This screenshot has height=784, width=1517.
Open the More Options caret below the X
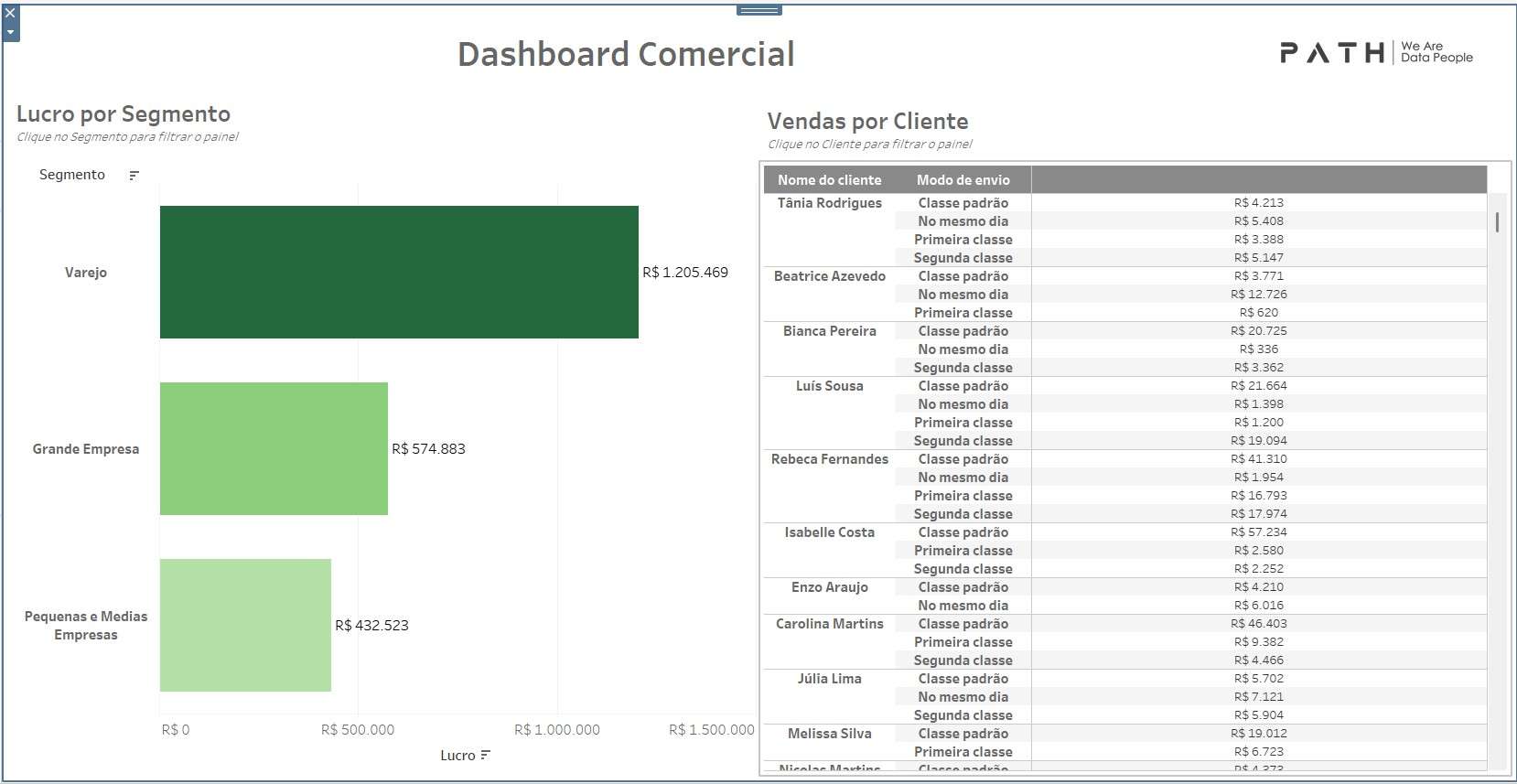pyautogui.click(x=10, y=32)
